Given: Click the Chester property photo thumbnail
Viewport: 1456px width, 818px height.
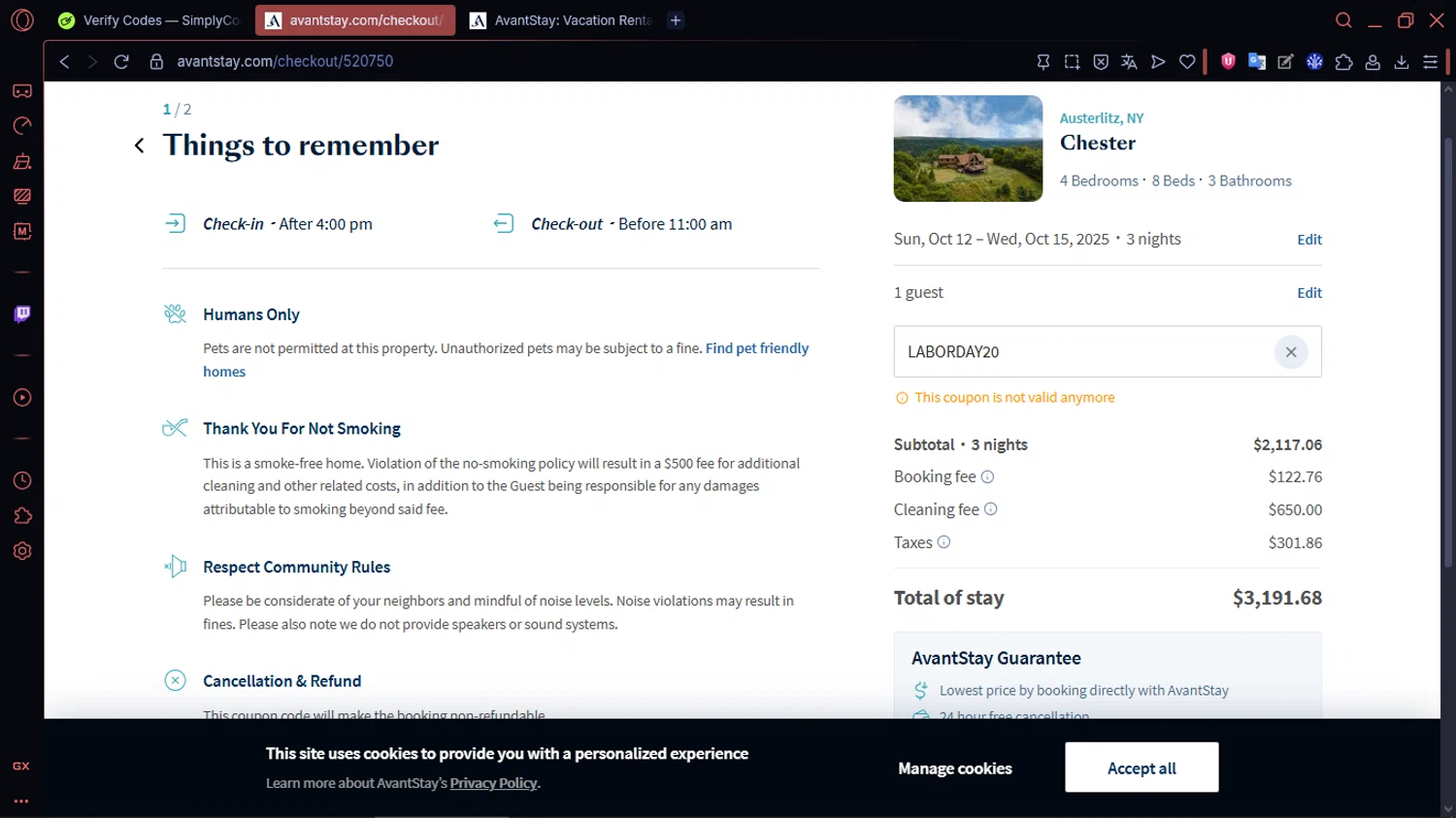Looking at the screenshot, I should (968, 148).
